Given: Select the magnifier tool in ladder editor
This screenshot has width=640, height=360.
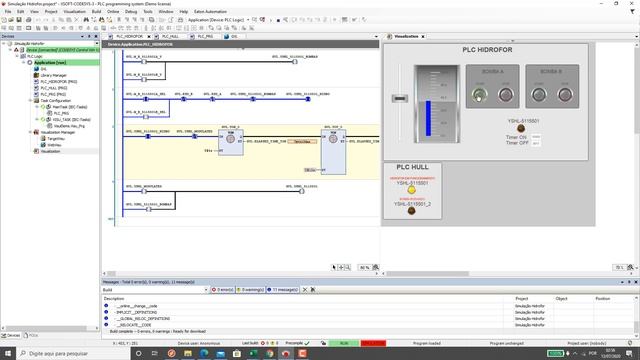Looking at the screenshot, I should 348,267.
